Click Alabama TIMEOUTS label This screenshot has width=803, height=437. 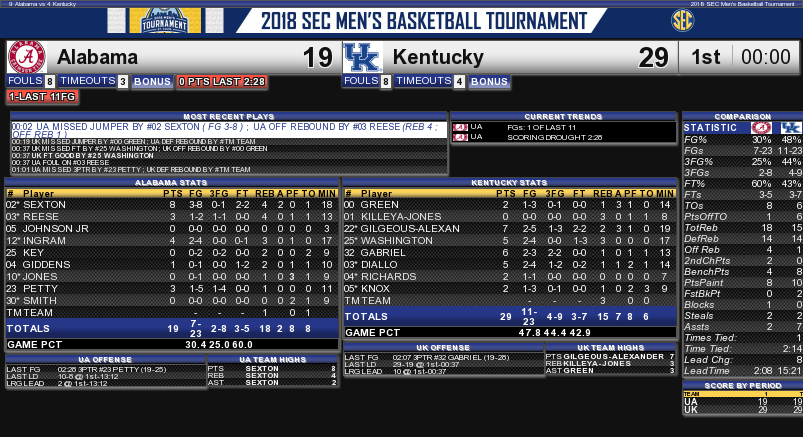coord(88,80)
